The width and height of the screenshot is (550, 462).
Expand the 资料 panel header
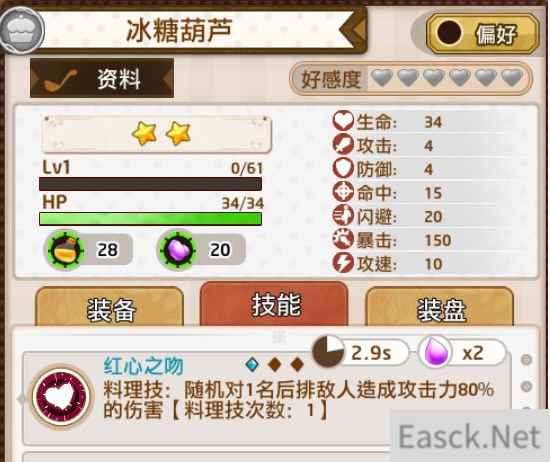click(102, 78)
